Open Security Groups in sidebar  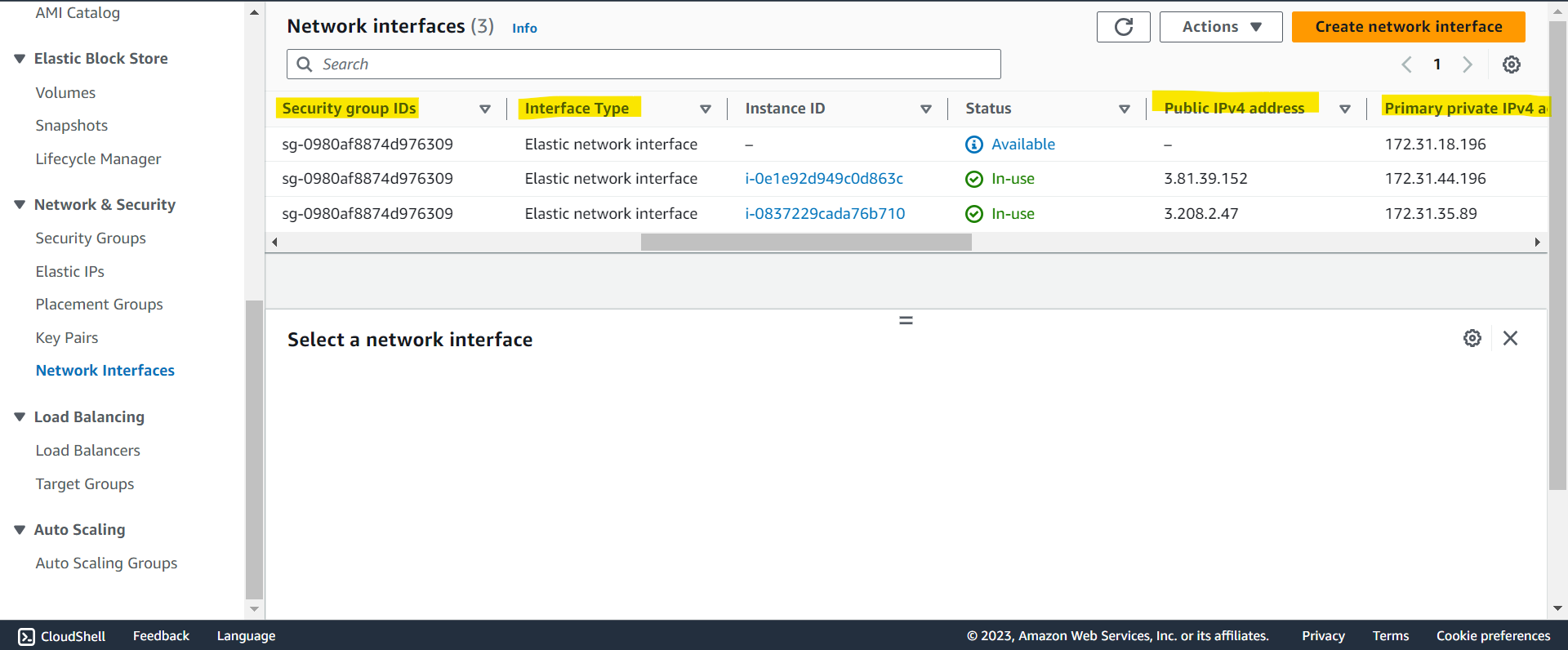(x=91, y=238)
